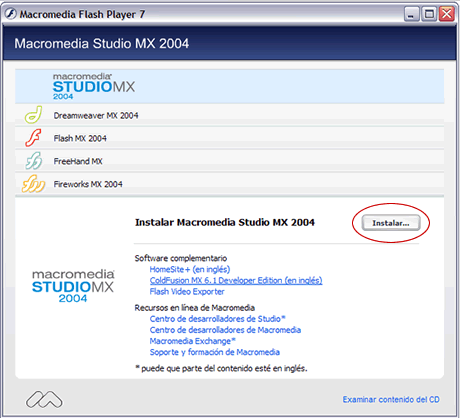Click the Studio MX 2004 header logo
Viewport: 460px width, 418px height.
[94, 87]
